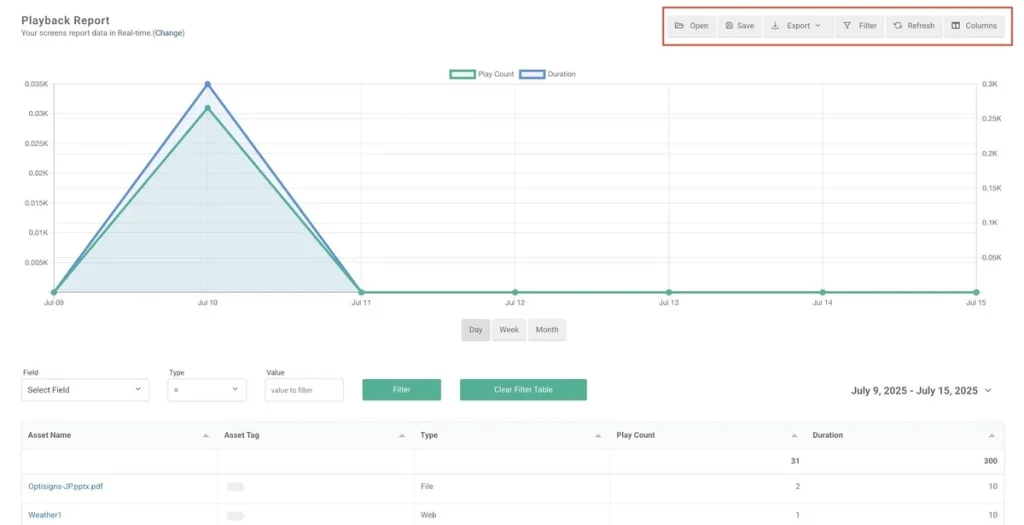The height and width of the screenshot is (525, 1024).
Task: Toggle Play Count series in chart legend
Action: coord(482,74)
